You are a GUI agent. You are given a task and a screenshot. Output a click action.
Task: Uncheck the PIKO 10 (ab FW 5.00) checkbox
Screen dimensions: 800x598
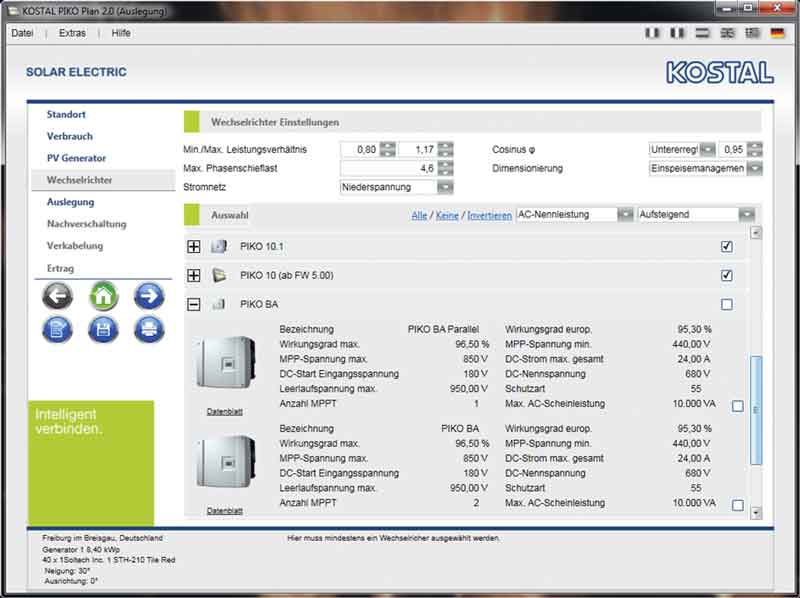click(727, 276)
